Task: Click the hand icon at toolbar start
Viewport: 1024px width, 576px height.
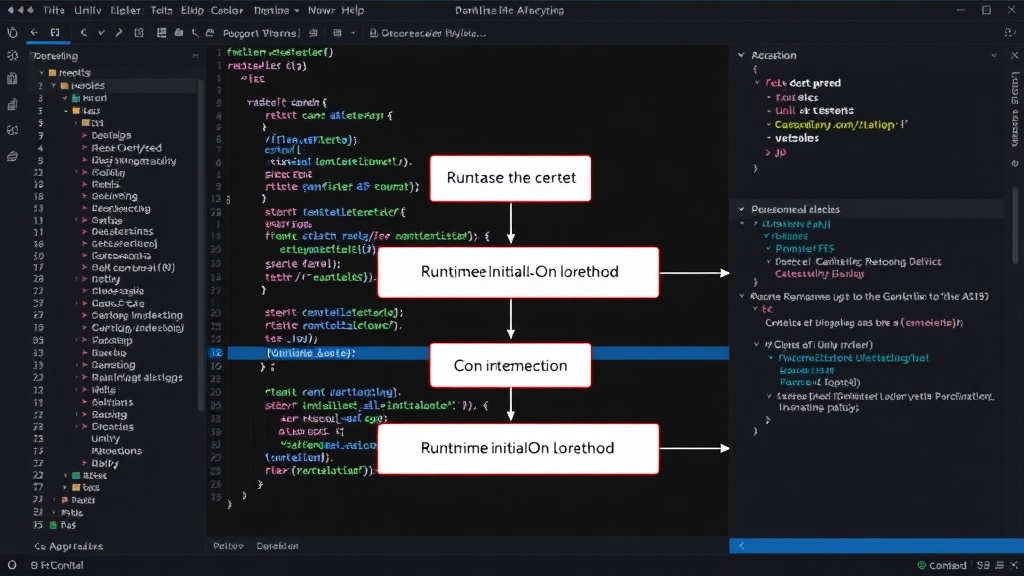Action: pos(12,33)
